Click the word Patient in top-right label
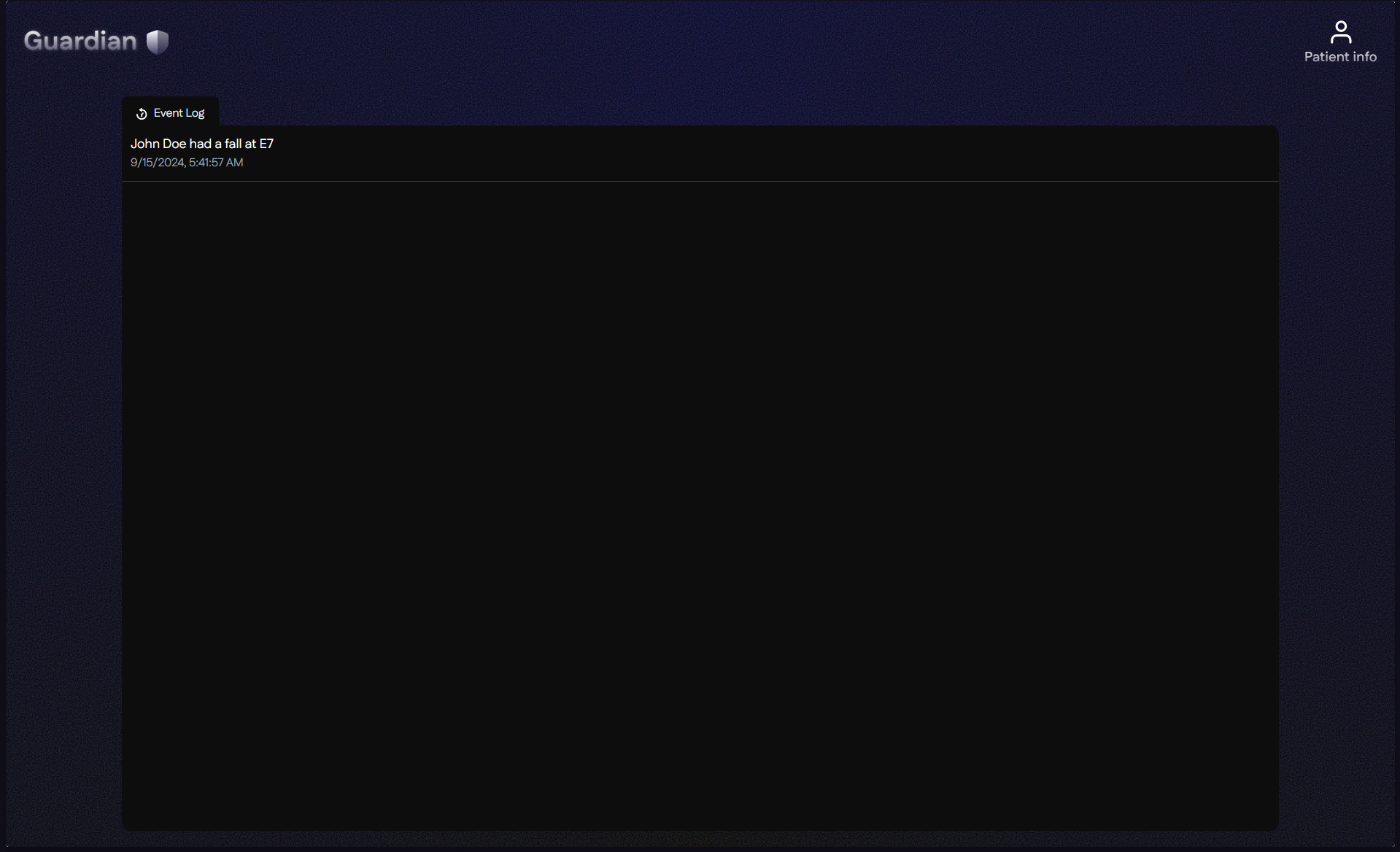The image size is (1400, 852). [1326, 57]
